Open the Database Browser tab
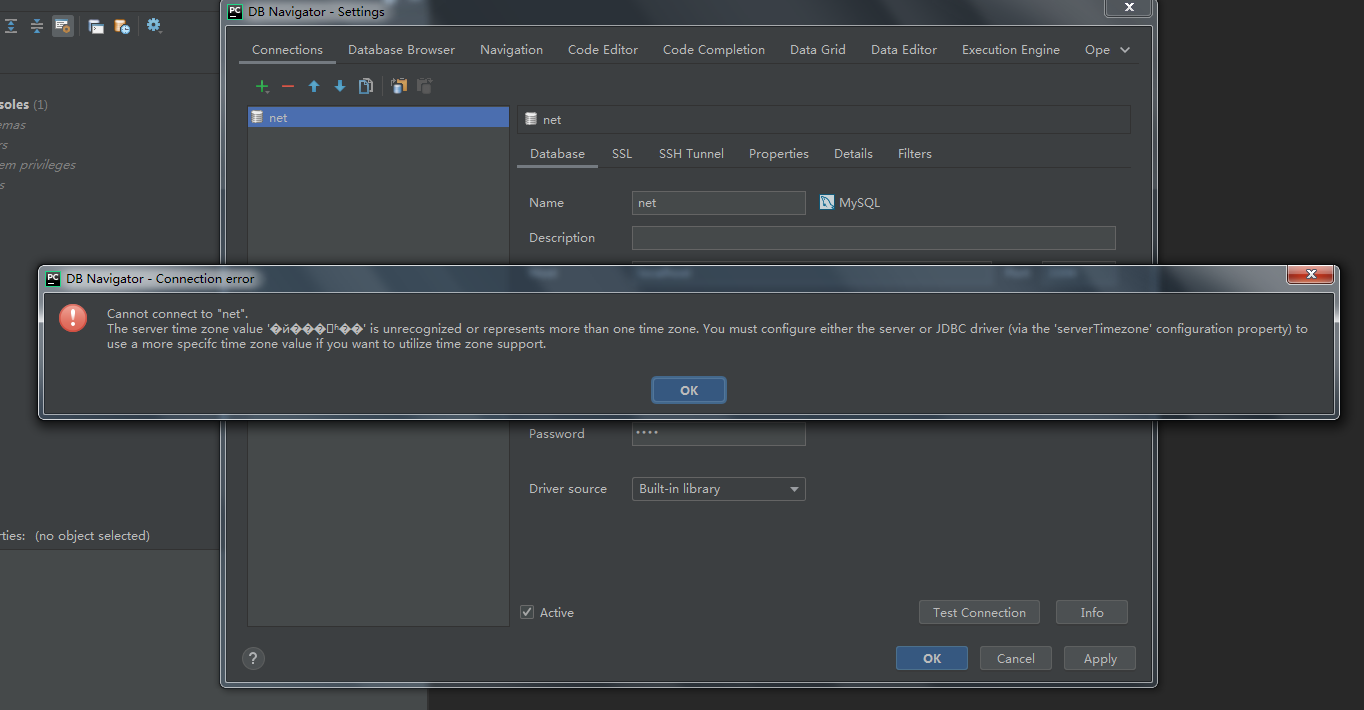 (x=401, y=49)
